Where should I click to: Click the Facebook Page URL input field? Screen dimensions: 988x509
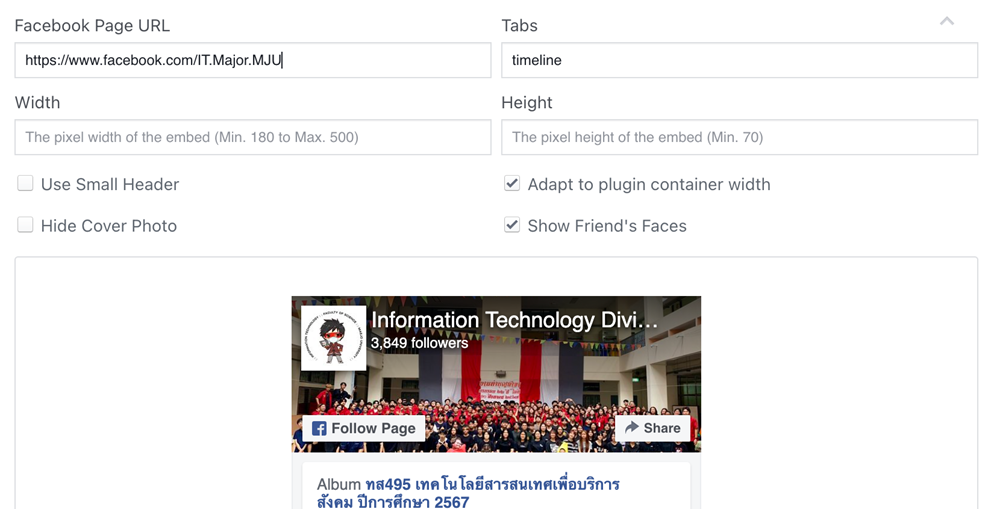click(253, 60)
